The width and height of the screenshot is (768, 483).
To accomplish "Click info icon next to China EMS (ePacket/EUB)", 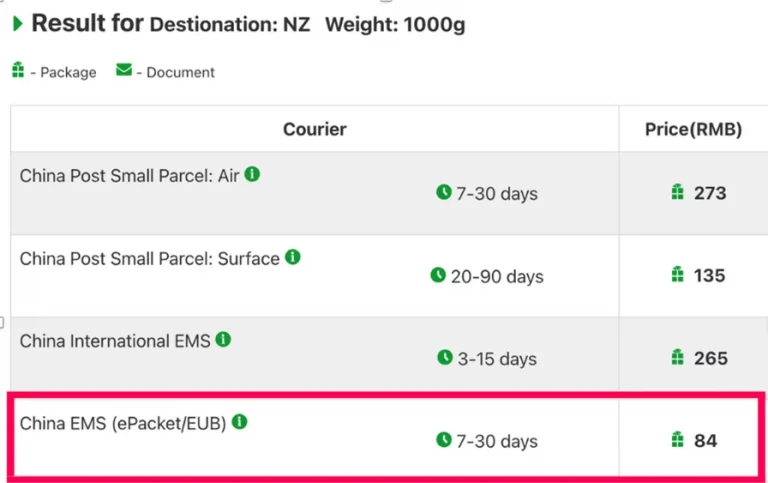I will [240, 421].
